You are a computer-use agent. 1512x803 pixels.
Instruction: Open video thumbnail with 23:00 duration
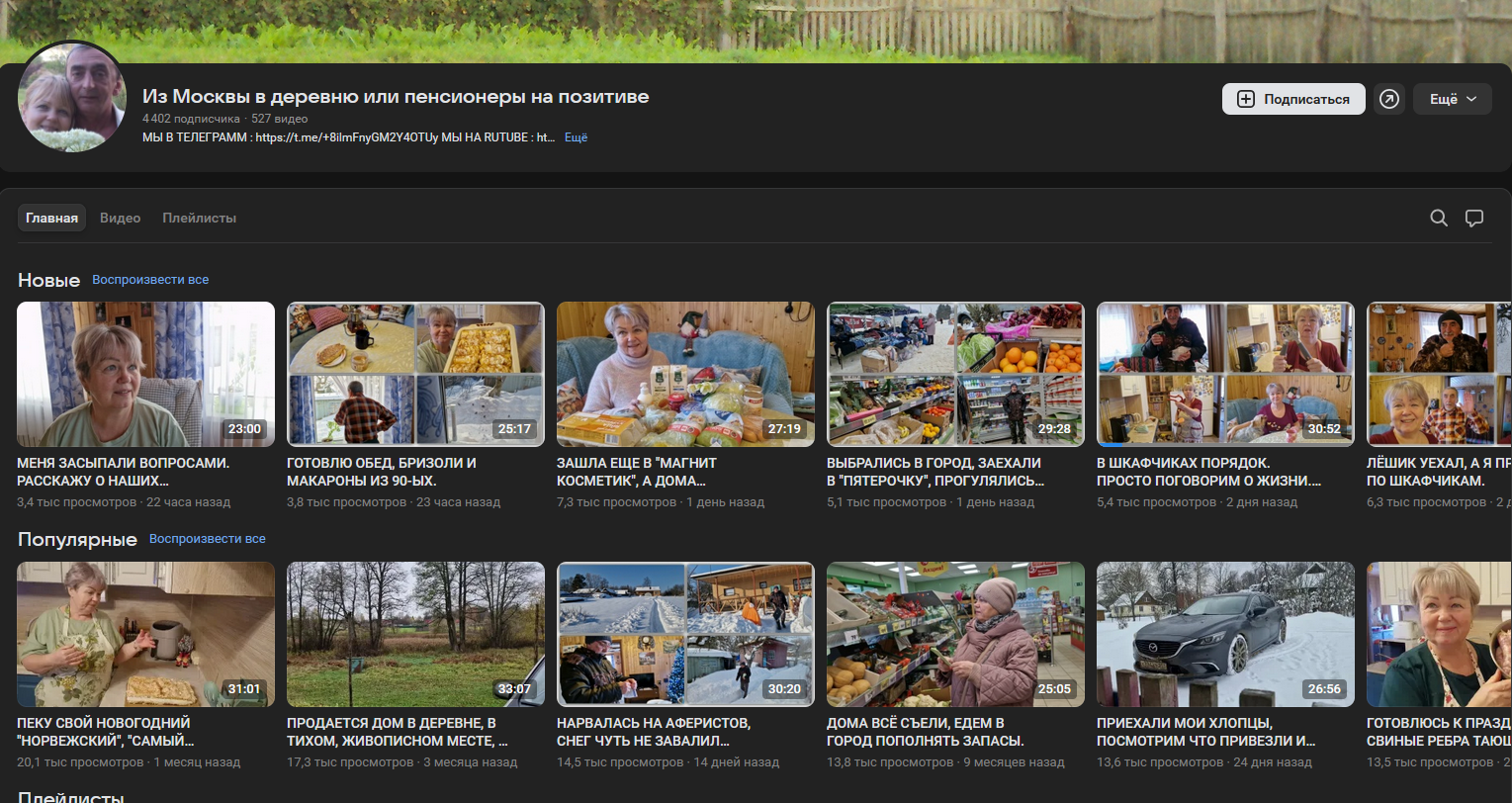coord(145,374)
